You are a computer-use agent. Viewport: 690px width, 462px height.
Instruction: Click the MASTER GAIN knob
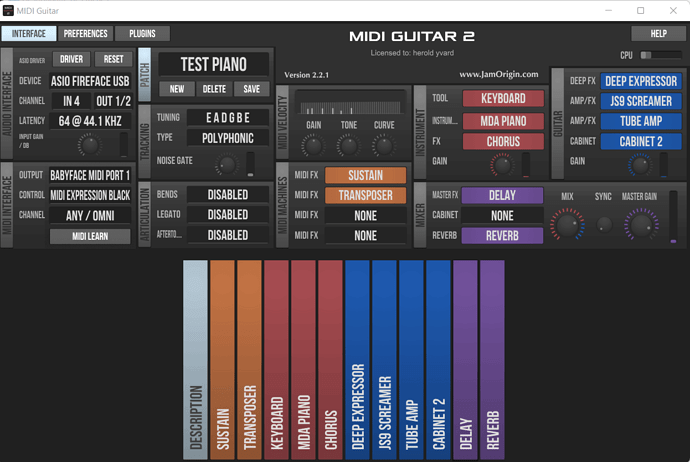pyautogui.click(x=641, y=224)
